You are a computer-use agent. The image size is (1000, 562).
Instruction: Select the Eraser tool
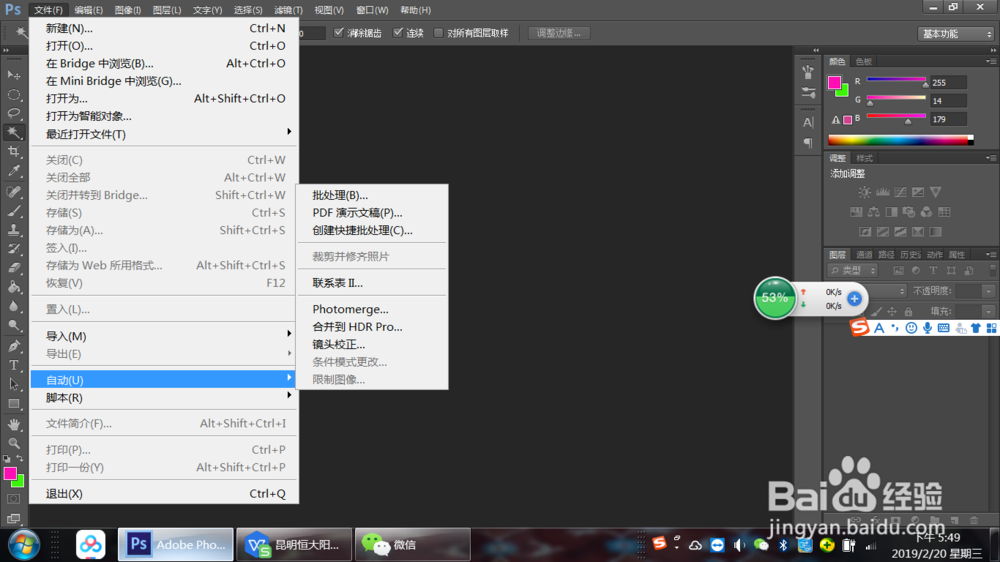[x=13, y=268]
